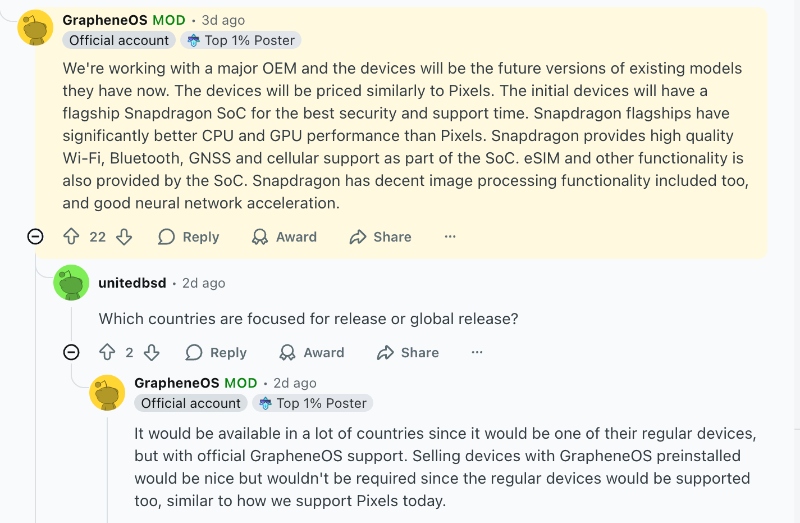
Task: Give an award to unitedbsd's comment
Action: click(x=312, y=352)
